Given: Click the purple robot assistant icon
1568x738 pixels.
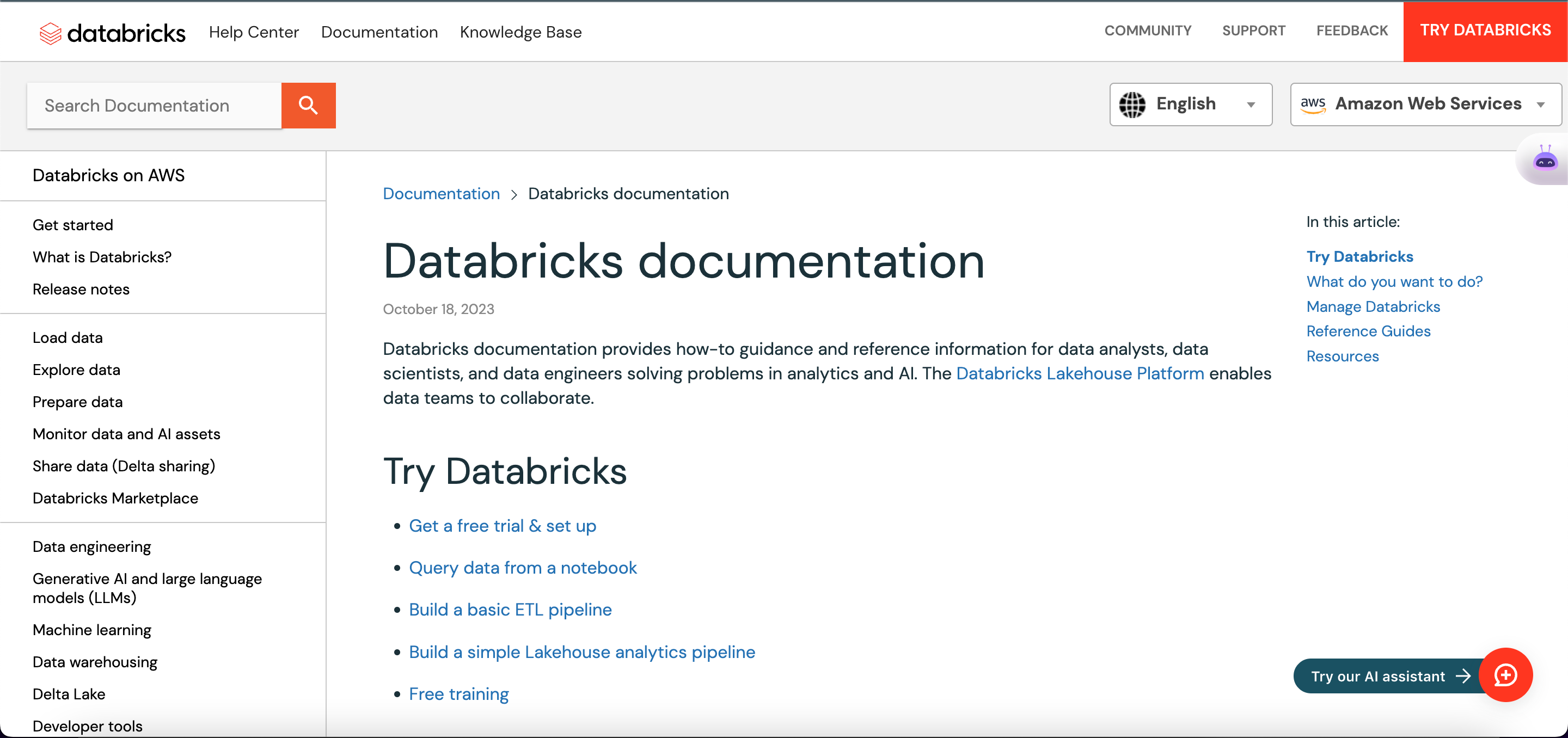Looking at the screenshot, I should [x=1545, y=158].
